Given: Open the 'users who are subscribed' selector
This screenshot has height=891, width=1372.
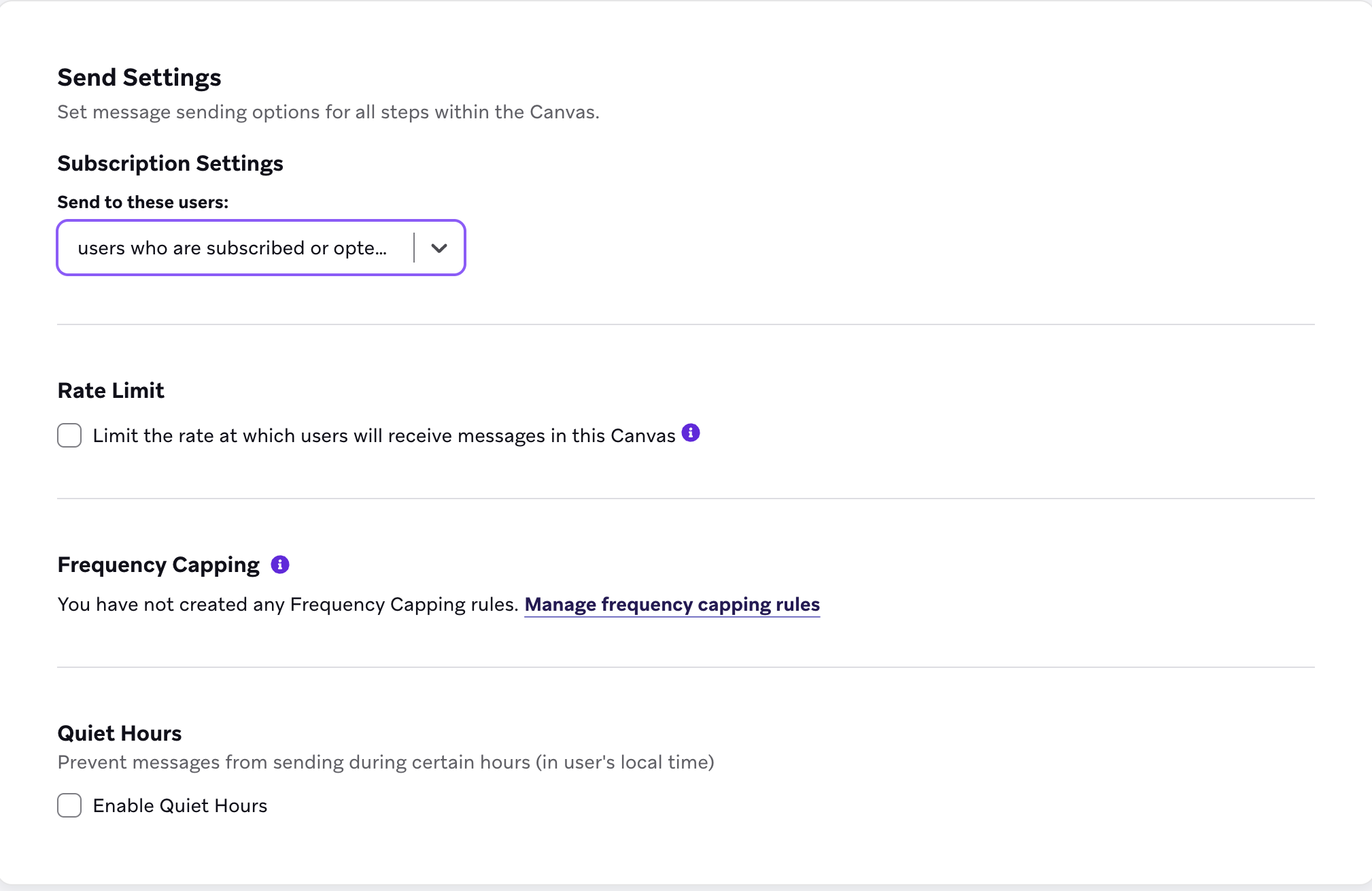Looking at the screenshot, I should (233, 248).
